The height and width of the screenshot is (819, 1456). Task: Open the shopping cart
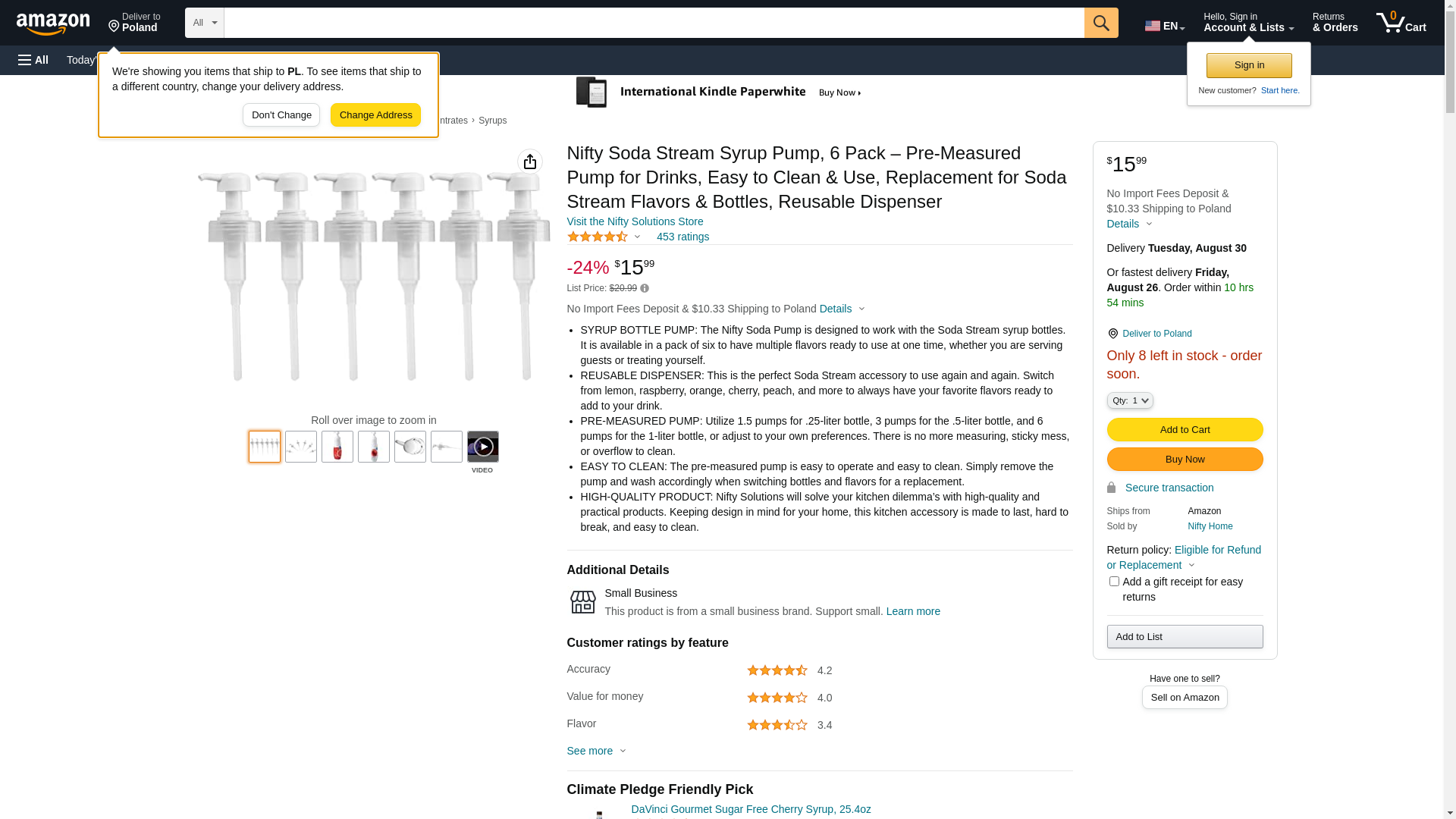(x=1401, y=23)
